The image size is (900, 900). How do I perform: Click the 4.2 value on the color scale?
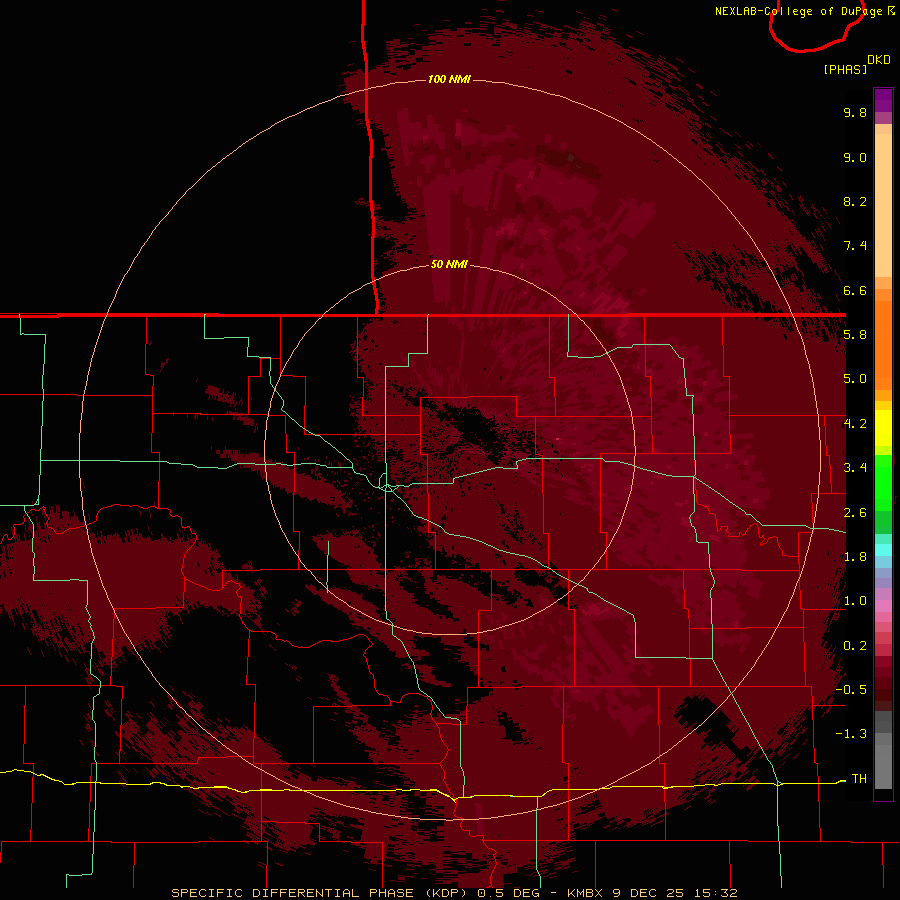tap(855, 424)
